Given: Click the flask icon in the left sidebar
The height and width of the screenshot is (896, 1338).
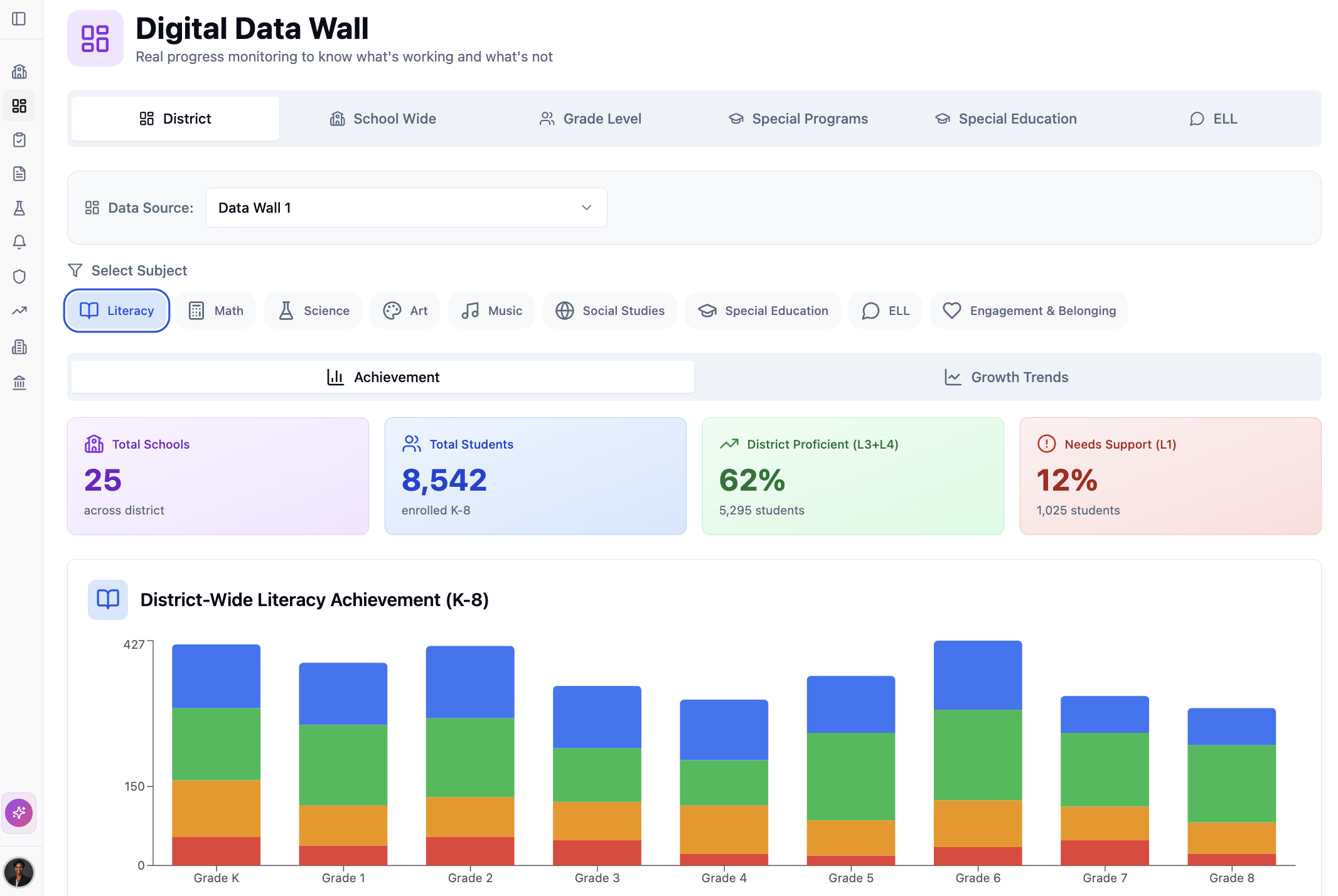Looking at the screenshot, I should [19, 208].
